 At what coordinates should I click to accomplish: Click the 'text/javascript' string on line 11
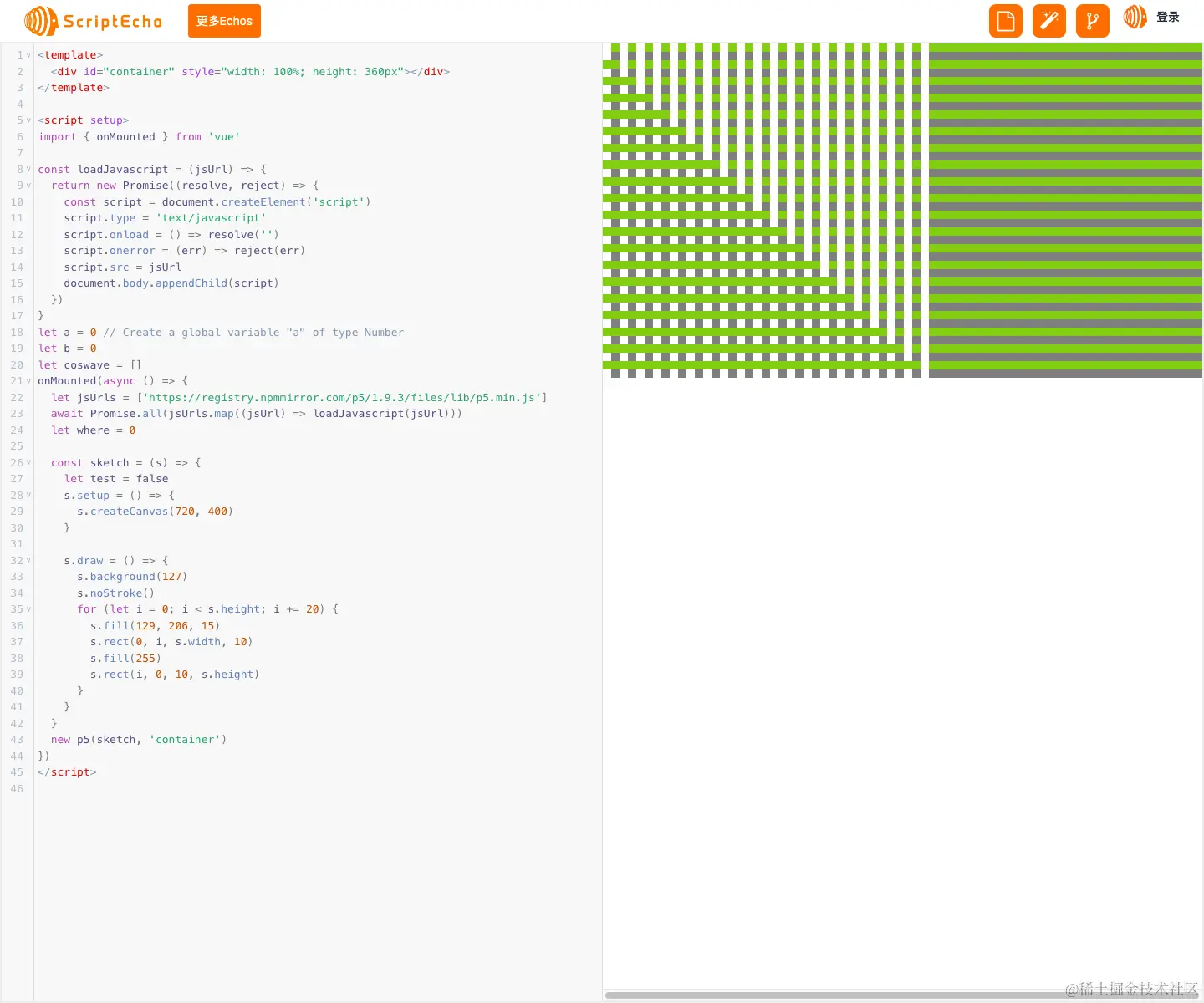point(211,218)
